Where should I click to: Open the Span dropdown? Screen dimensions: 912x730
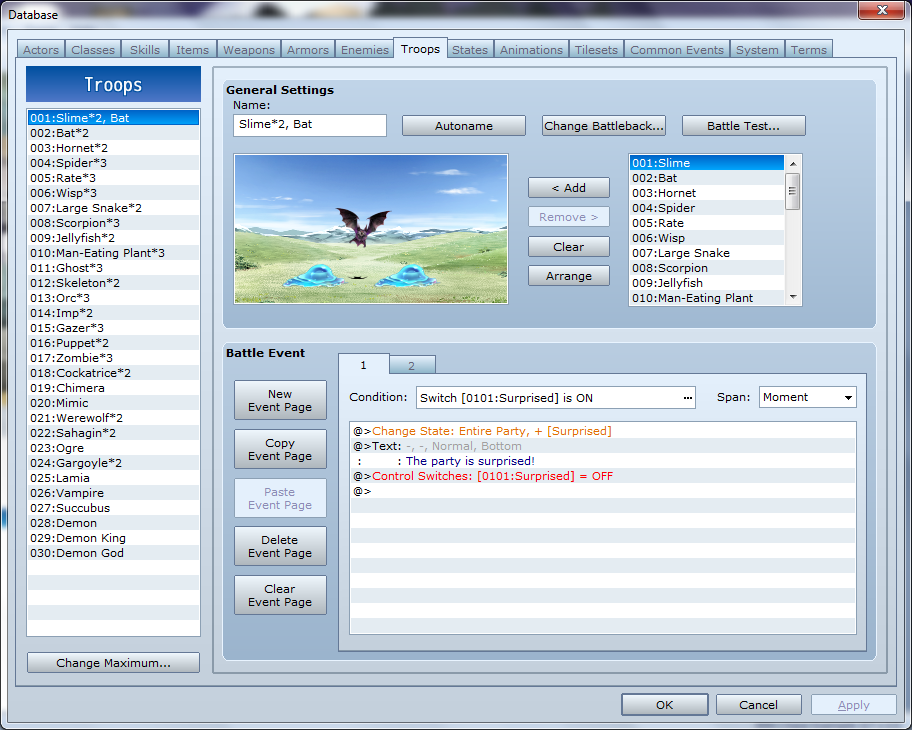click(x=807, y=397)
